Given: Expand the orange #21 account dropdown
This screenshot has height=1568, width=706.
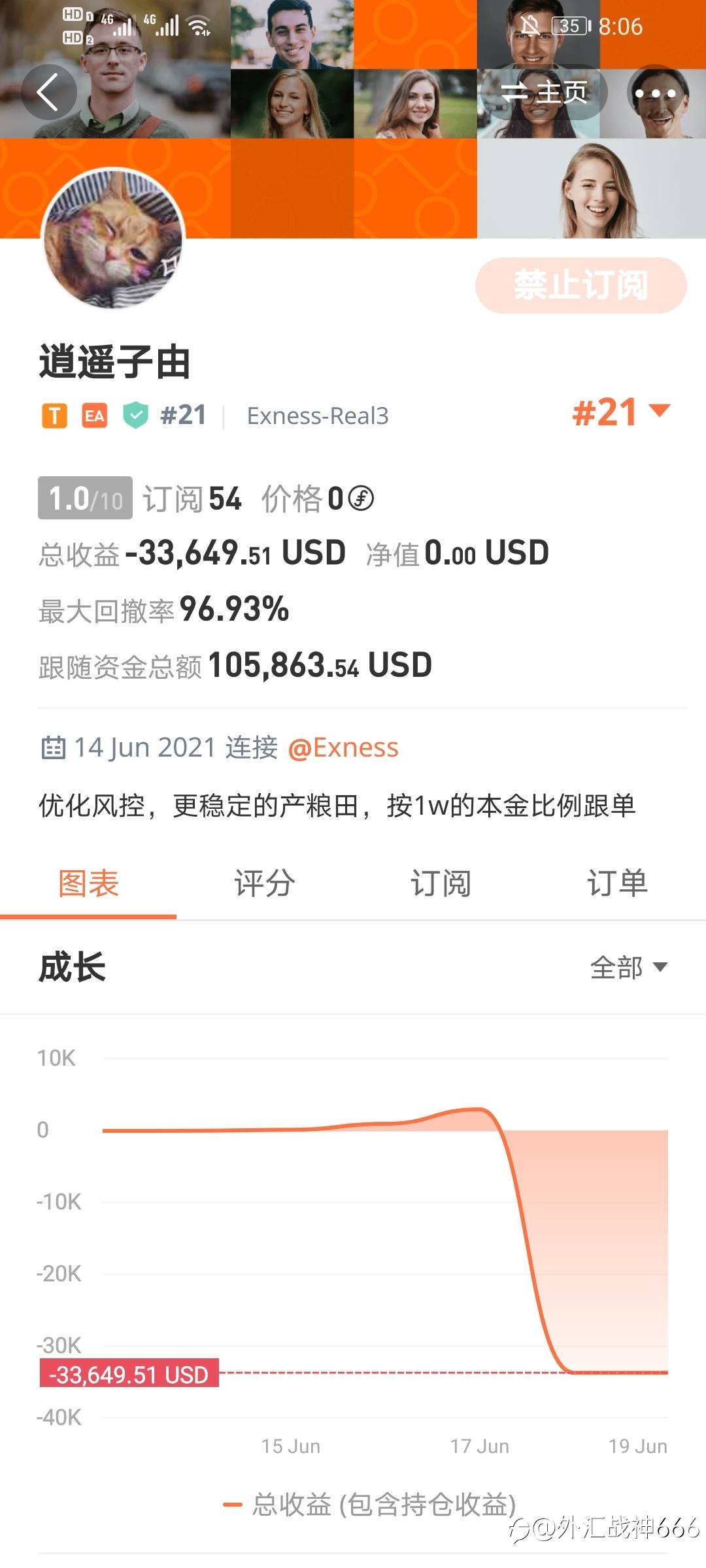Looking at the screenshot, I should coord(621,412).
